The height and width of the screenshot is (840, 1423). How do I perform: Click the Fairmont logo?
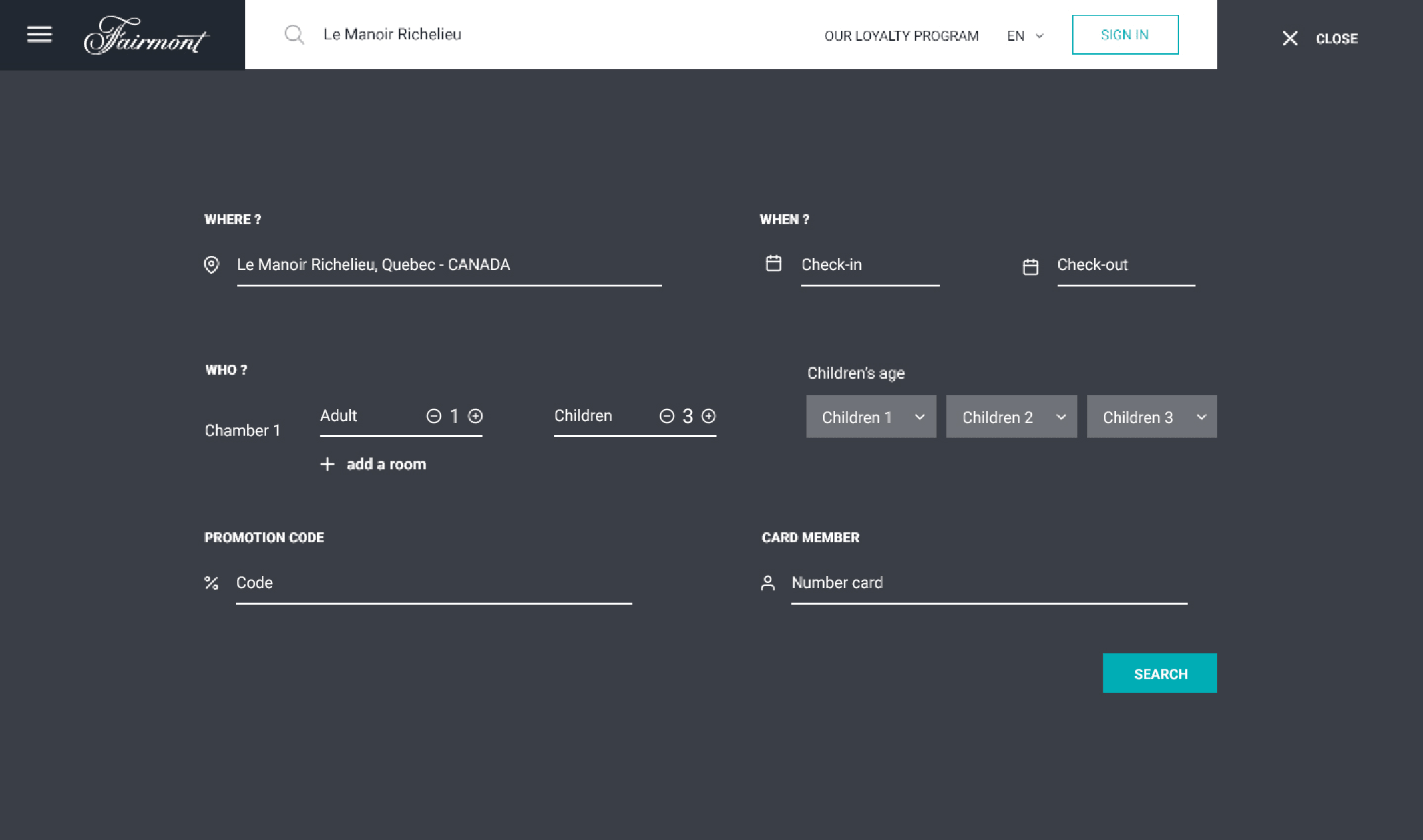tap(146, 36)
